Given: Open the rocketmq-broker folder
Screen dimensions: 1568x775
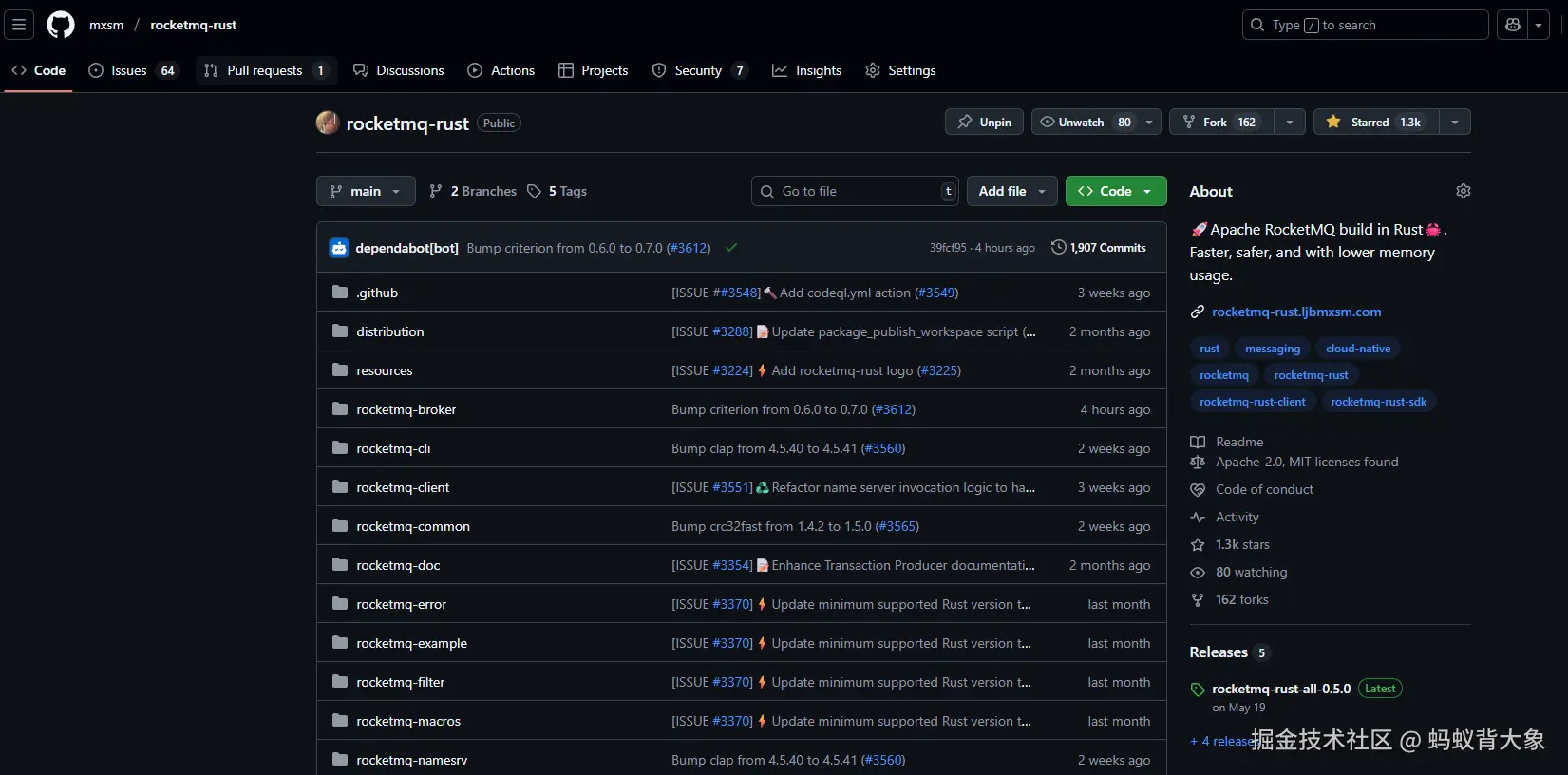Looking at the screenshot, I should (x=406, y=409).
